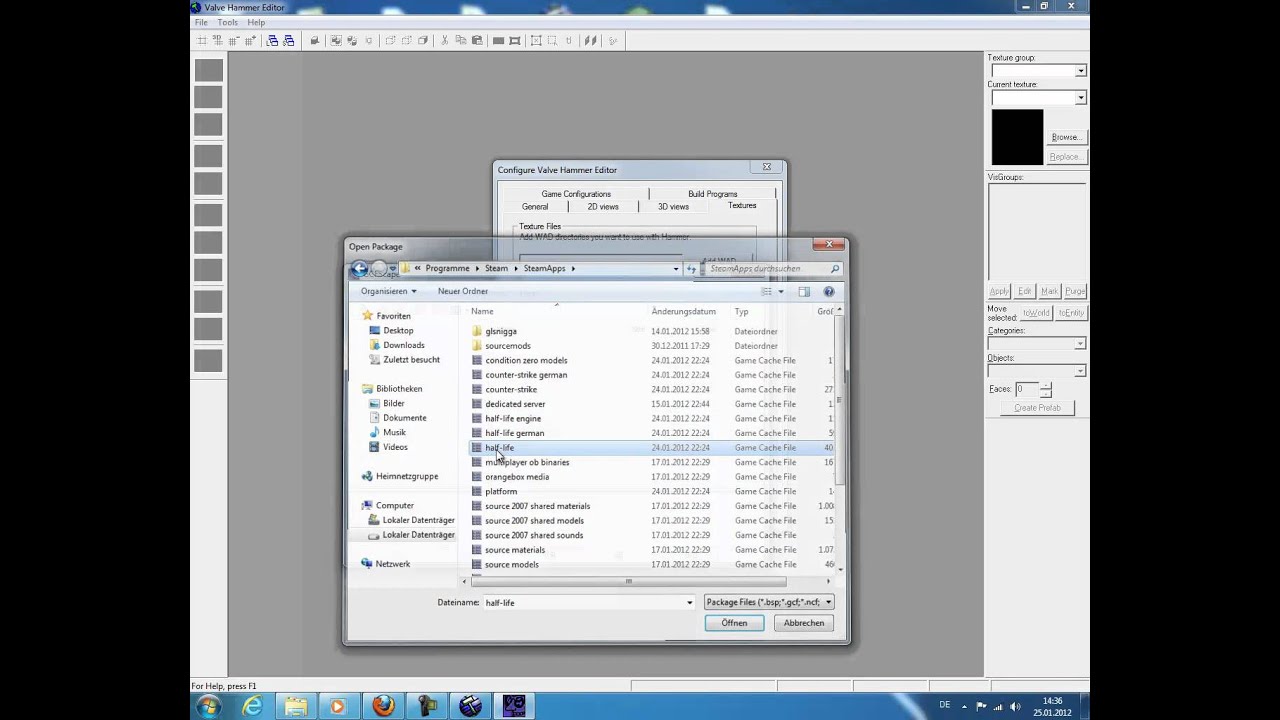The width and height of the screenshot is (1280, 720).
Task: Open the volume tray icon
Action: click(x=1014, y=706)
